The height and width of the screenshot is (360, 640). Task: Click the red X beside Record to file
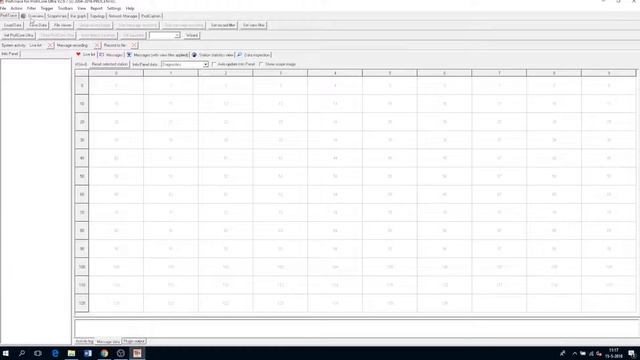tap(134, 45)
